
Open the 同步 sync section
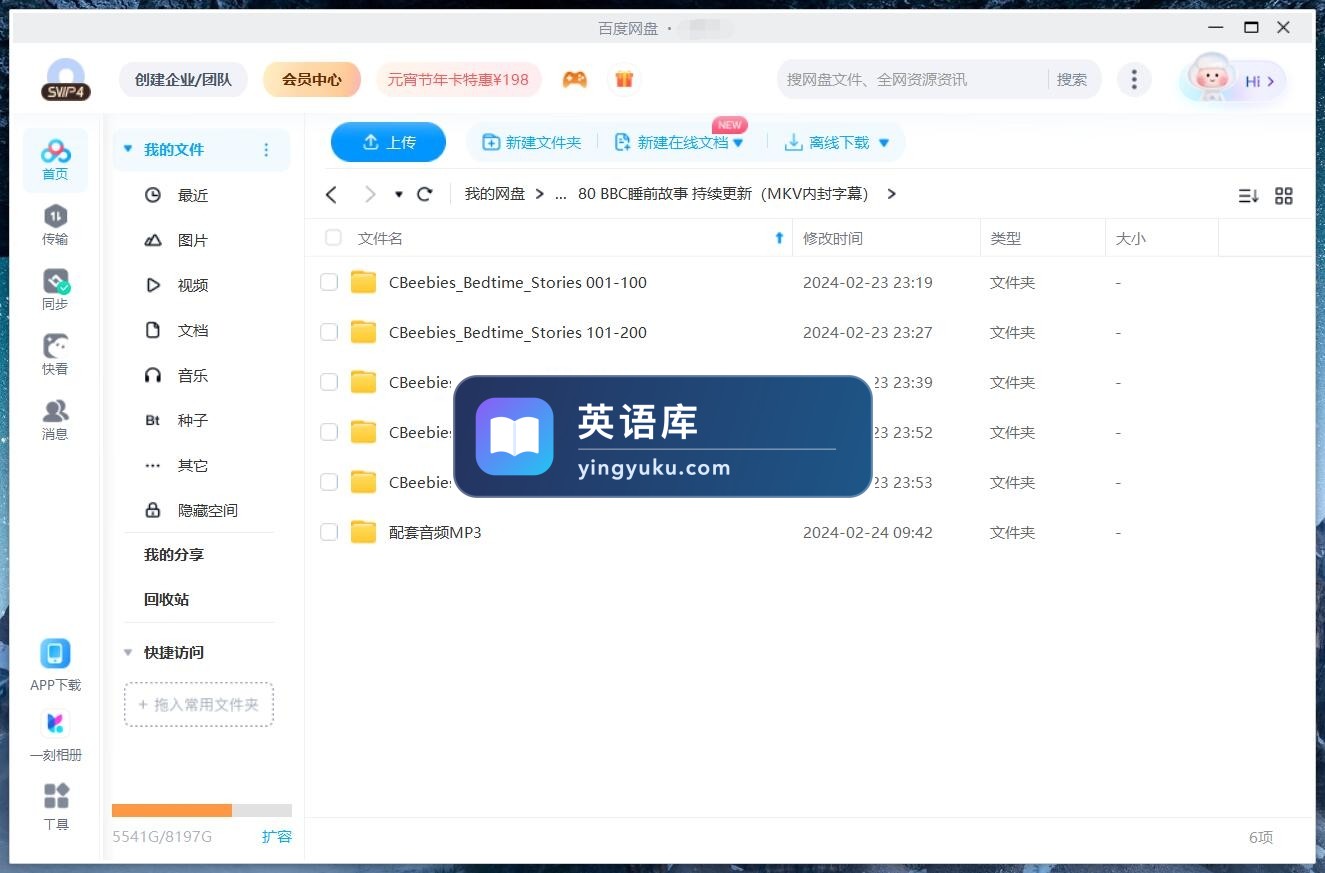click(55, 290)
